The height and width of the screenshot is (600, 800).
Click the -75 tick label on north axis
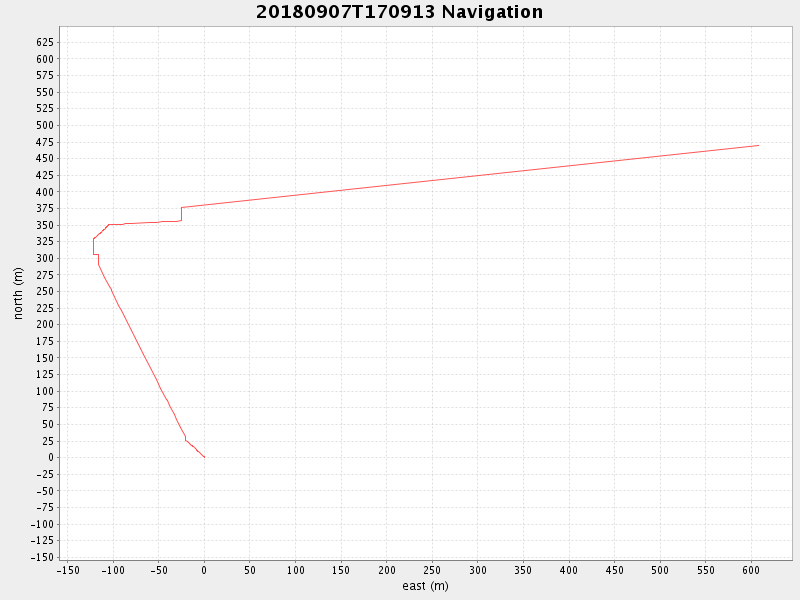[43, 507]
